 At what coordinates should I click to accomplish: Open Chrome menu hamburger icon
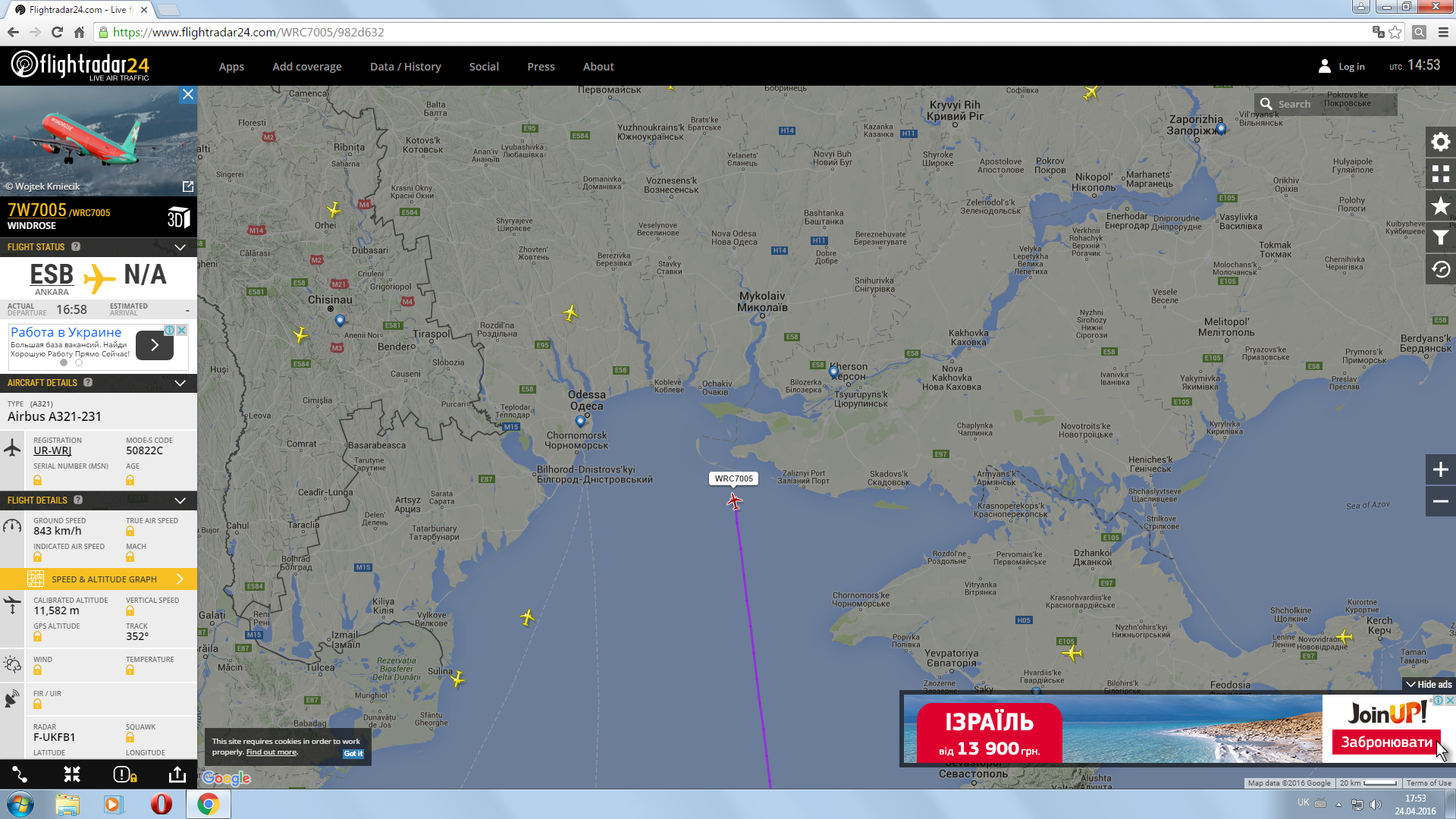click(x=1443, y=32)
